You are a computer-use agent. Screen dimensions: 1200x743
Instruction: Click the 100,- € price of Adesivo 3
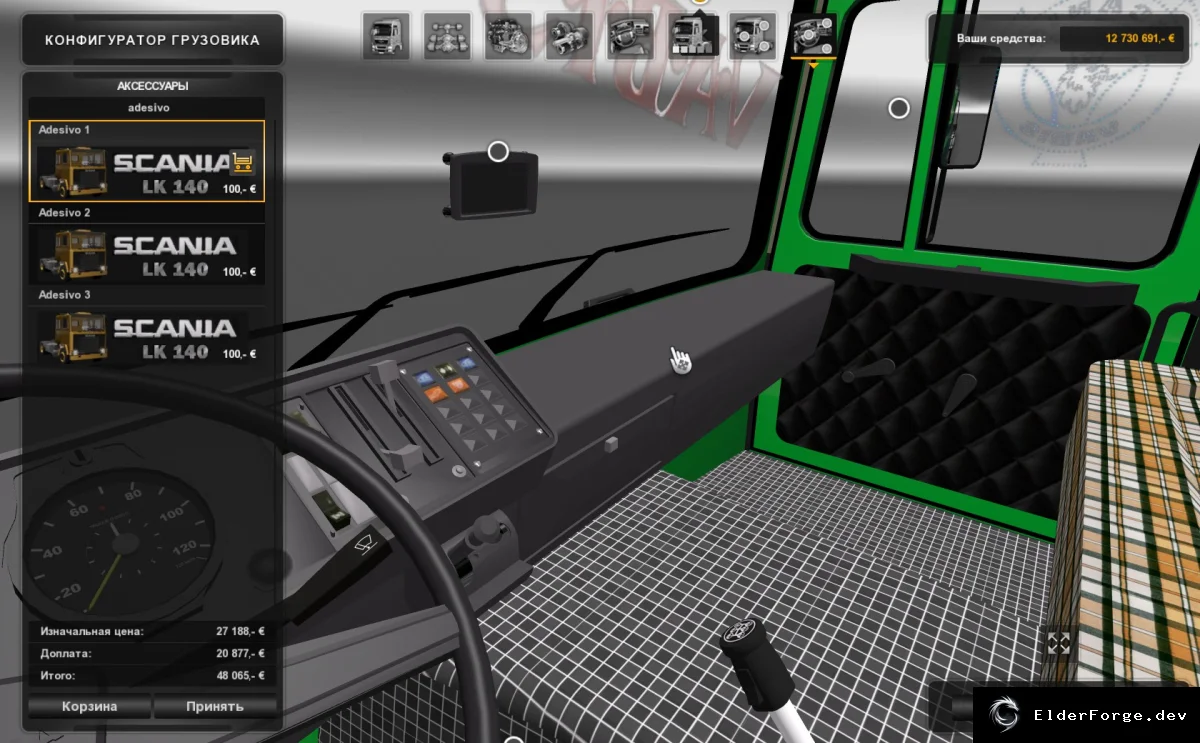point(239,354)
